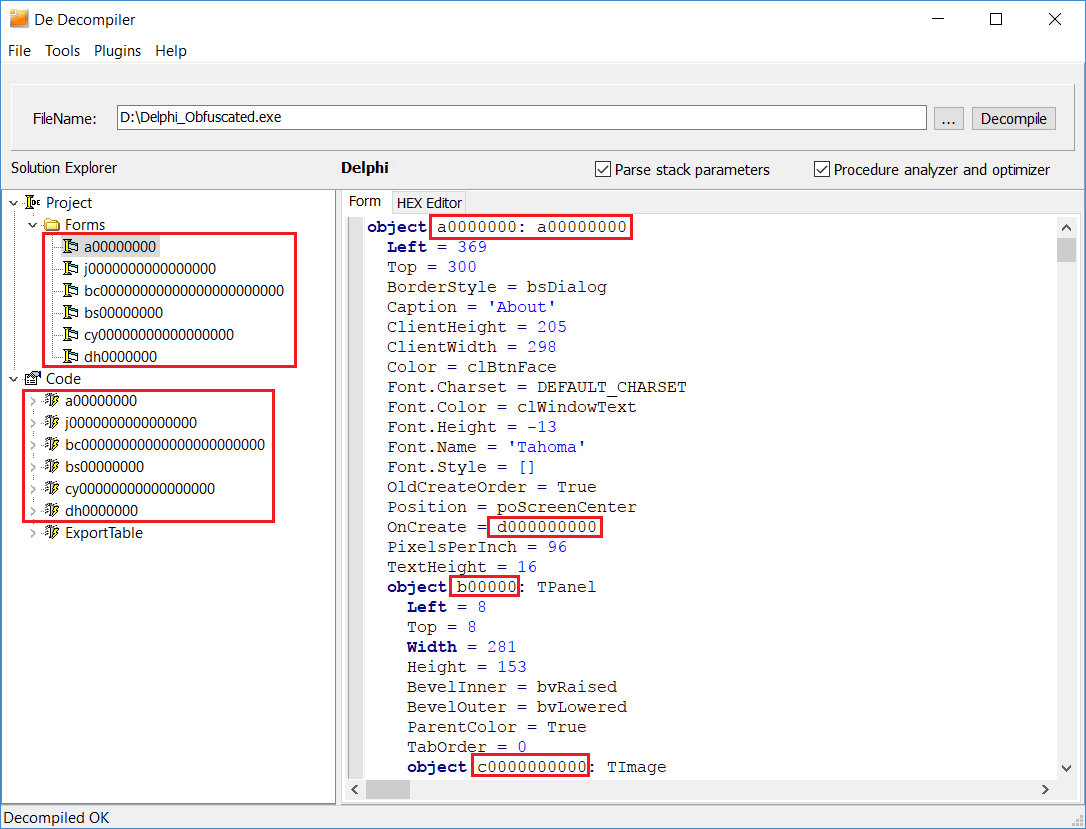Screen dimensions: 1086x829
Task: Click vertical scrollbar up arrow in code view
Action: coord(1067,227)
